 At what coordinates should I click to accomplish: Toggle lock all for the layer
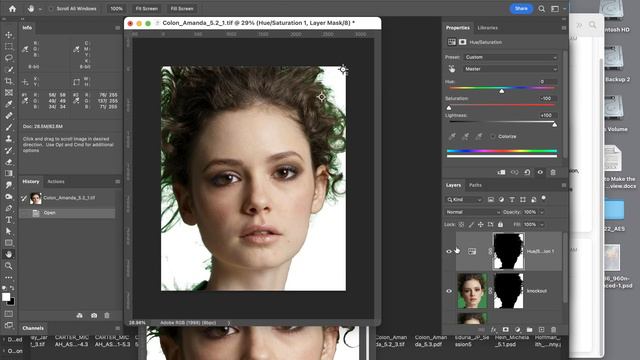[500, 224]
